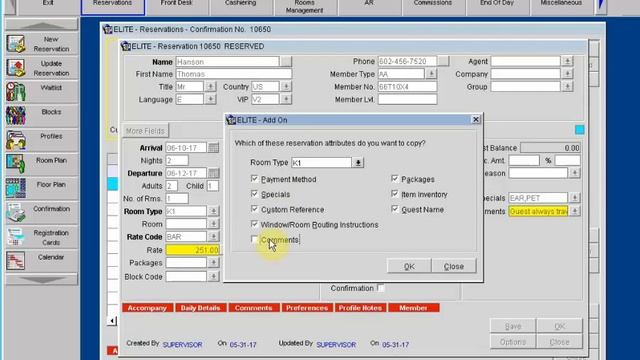Viewport: 640px width, 360px height.
Task: Open the Miscellaneous top menu
Action: pos(561,7)
